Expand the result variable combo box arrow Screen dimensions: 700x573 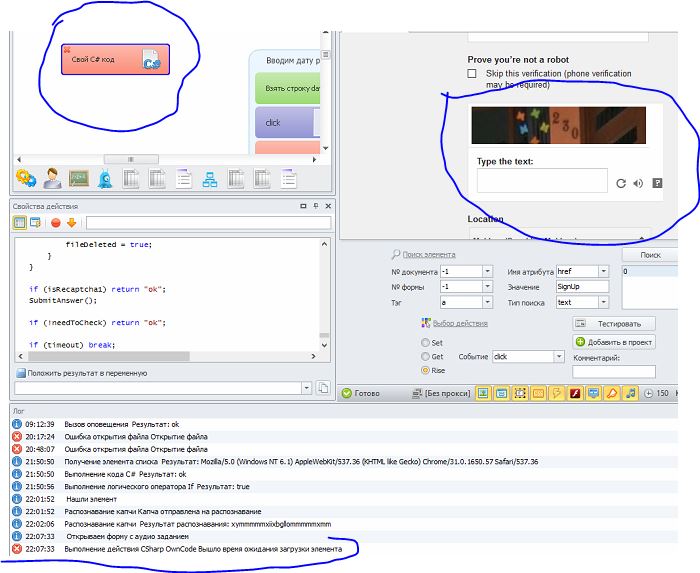306,388
